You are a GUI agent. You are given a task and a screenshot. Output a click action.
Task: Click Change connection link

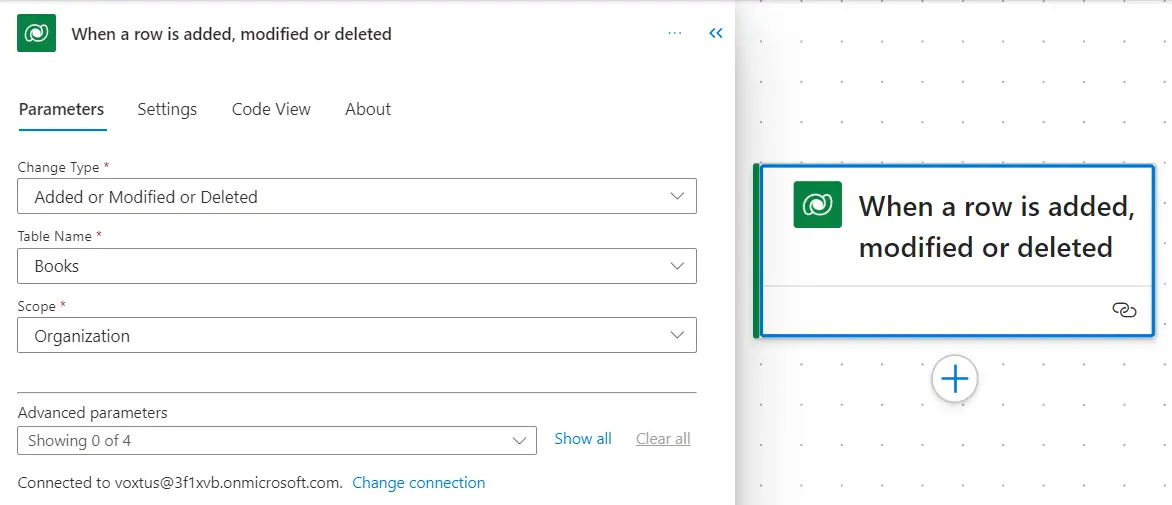419,483
